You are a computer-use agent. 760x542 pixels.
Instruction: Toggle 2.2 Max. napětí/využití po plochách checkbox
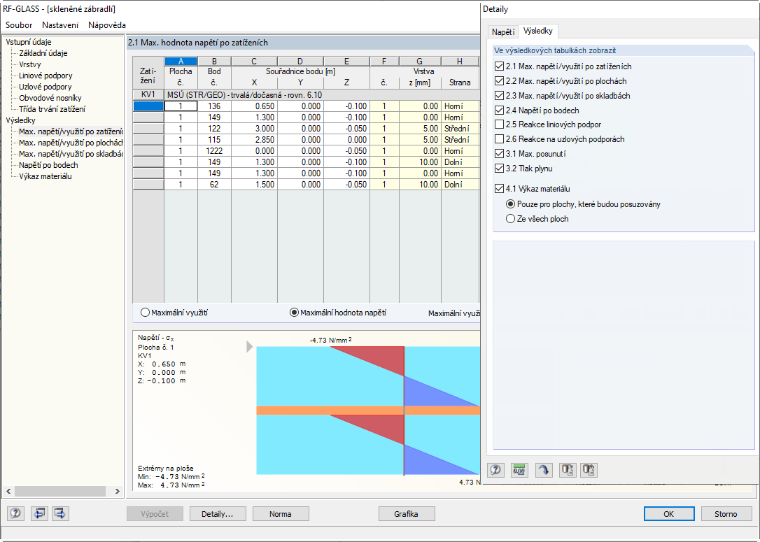pos(499,81)
